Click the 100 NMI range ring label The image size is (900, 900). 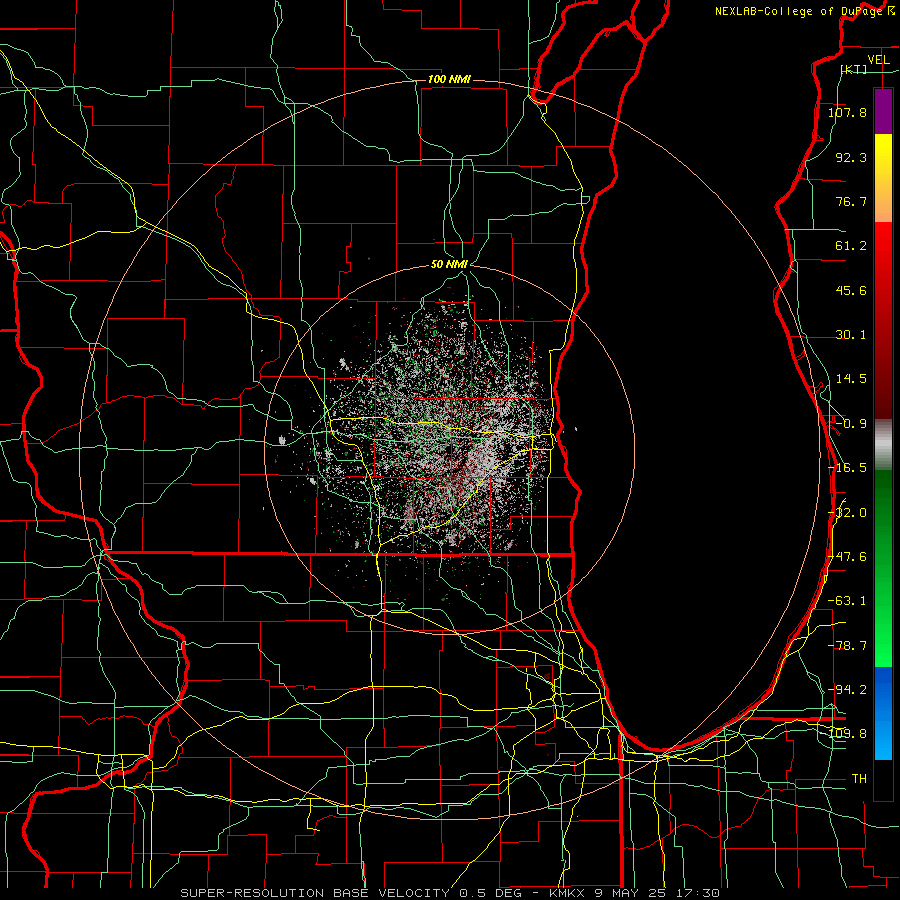tap(449, 79)
